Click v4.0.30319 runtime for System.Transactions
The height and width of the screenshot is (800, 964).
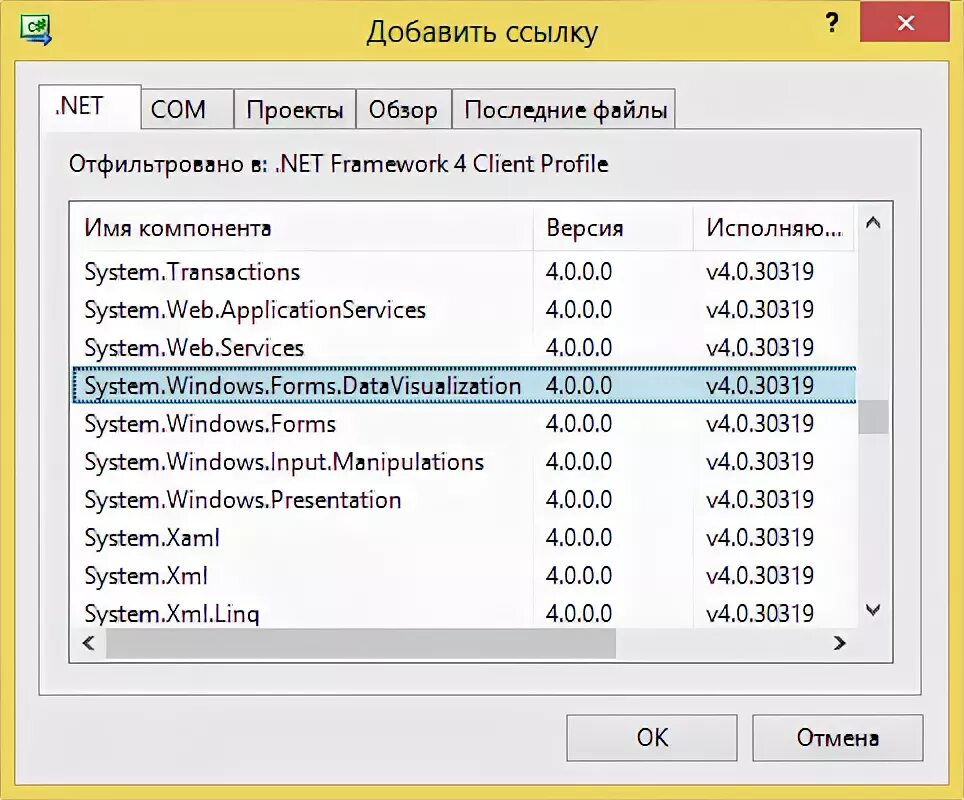pos(760,272)
